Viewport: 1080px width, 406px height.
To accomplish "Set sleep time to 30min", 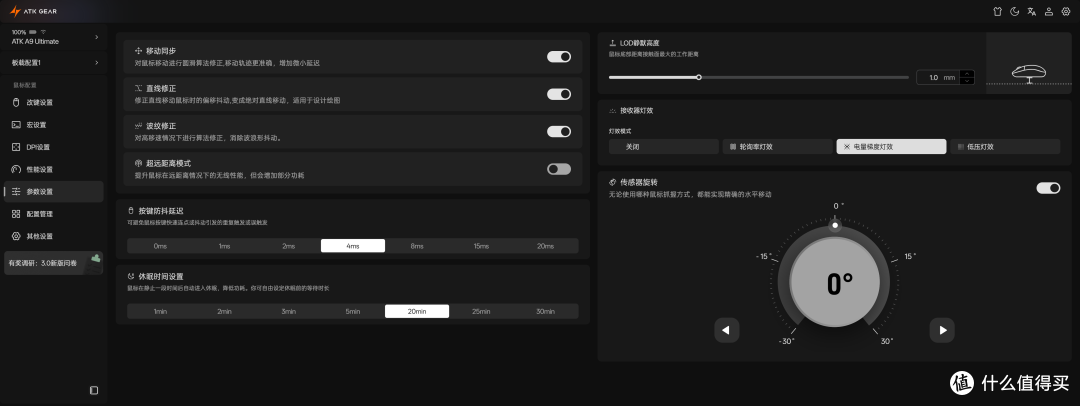I will pos(546,312).
